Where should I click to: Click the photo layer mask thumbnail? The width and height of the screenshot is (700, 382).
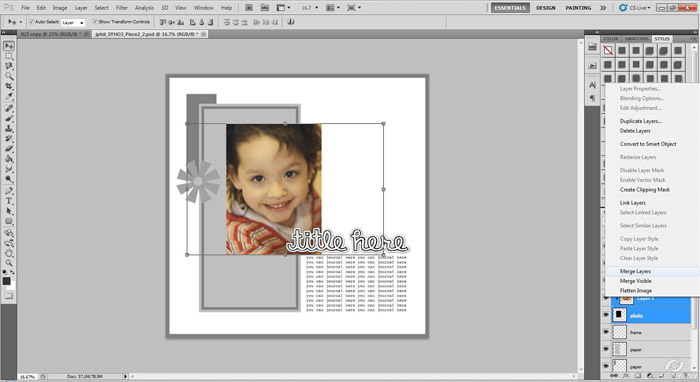pyautogui.click(x=619, y=315)
